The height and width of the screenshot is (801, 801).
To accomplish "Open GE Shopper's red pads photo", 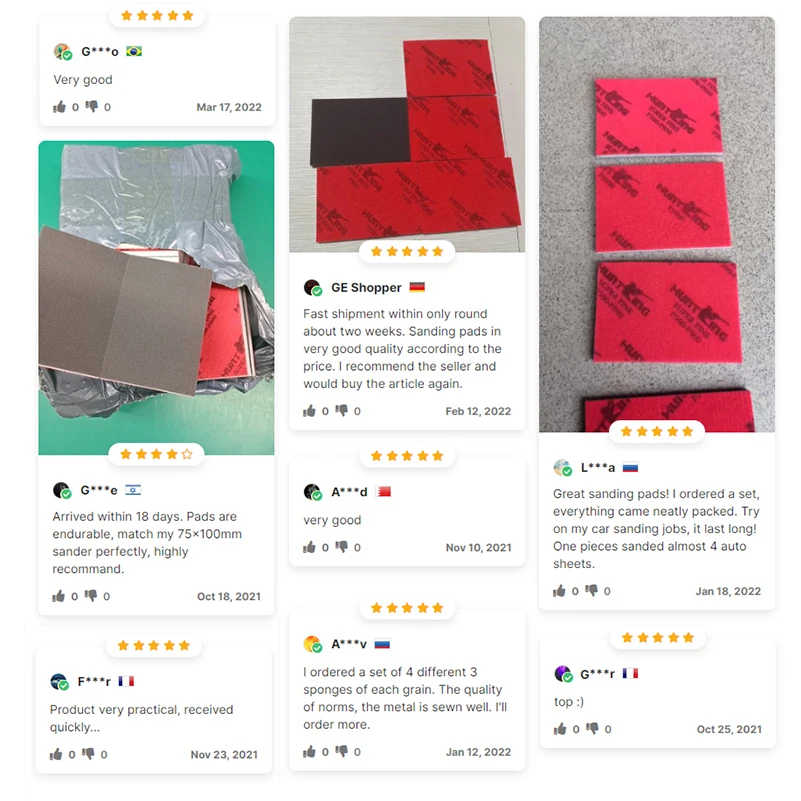I will [x=407, y=134].
